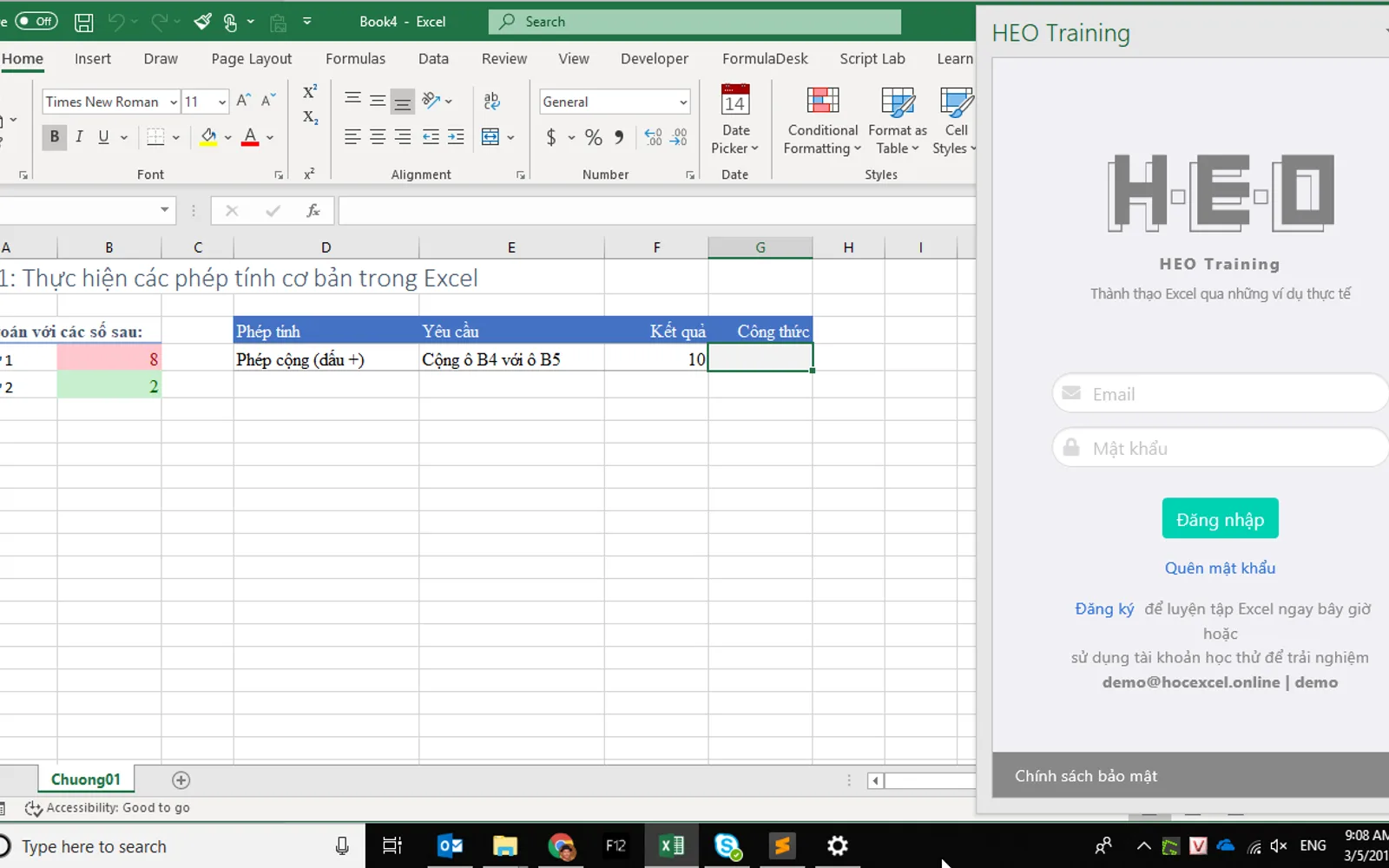Open the Formulas ribbon tab
The height and width of the screenshot is (868, 1389).
355,58
